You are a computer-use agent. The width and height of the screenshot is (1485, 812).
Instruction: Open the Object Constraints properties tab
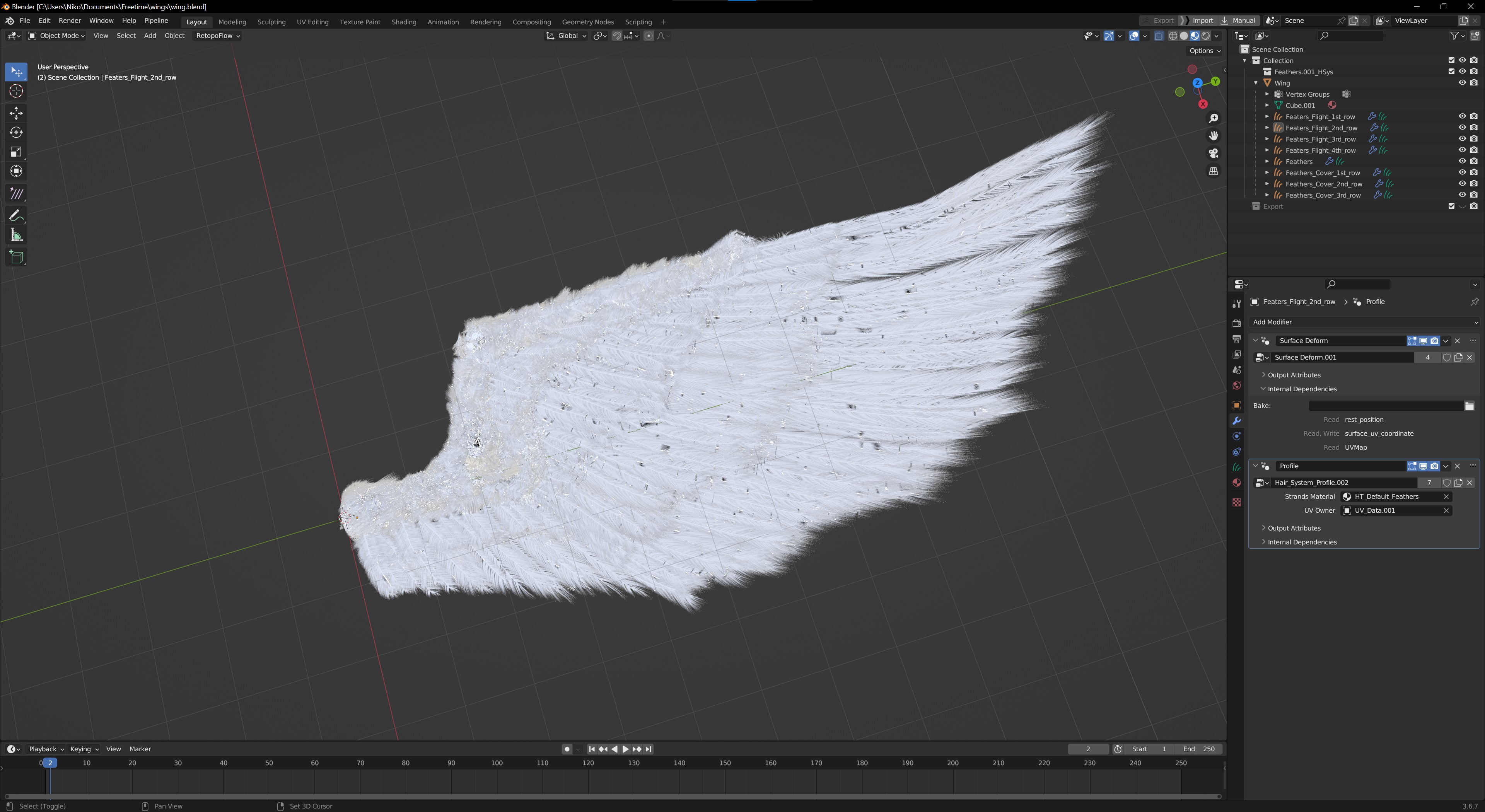tap(1237, 452)
